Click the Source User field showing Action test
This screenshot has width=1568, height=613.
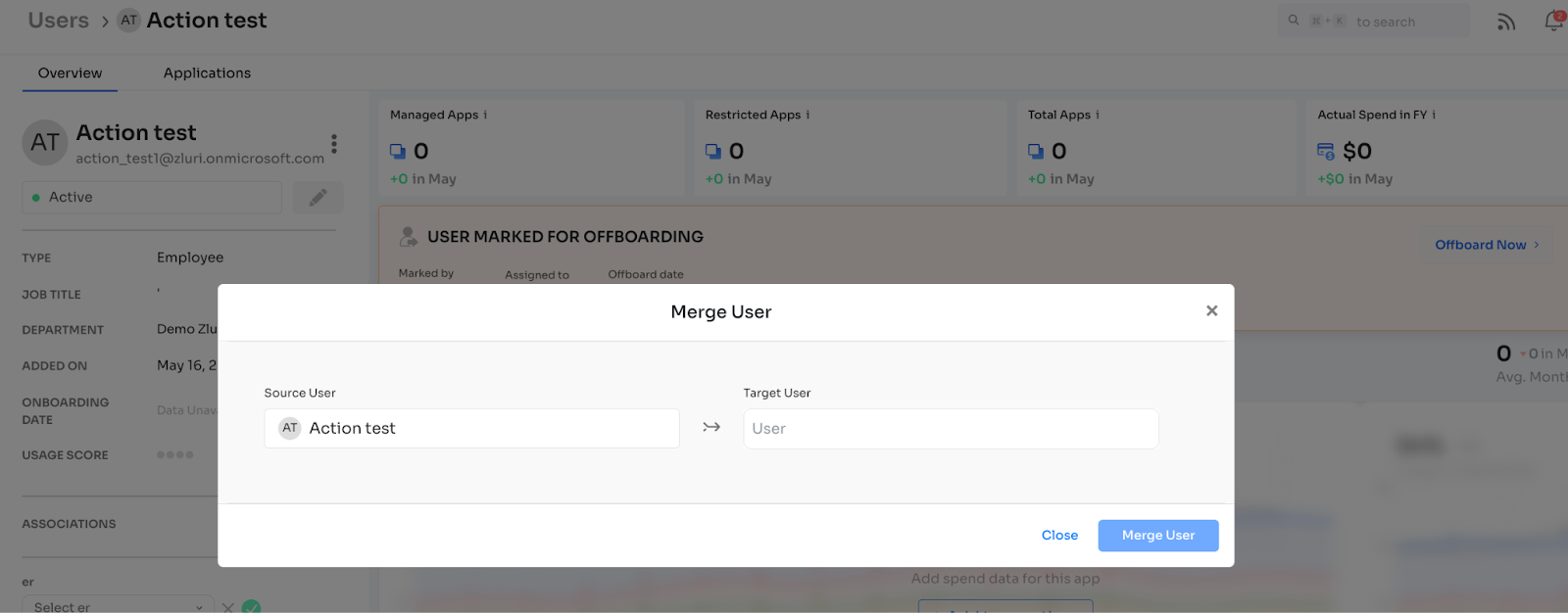(471, 429)
